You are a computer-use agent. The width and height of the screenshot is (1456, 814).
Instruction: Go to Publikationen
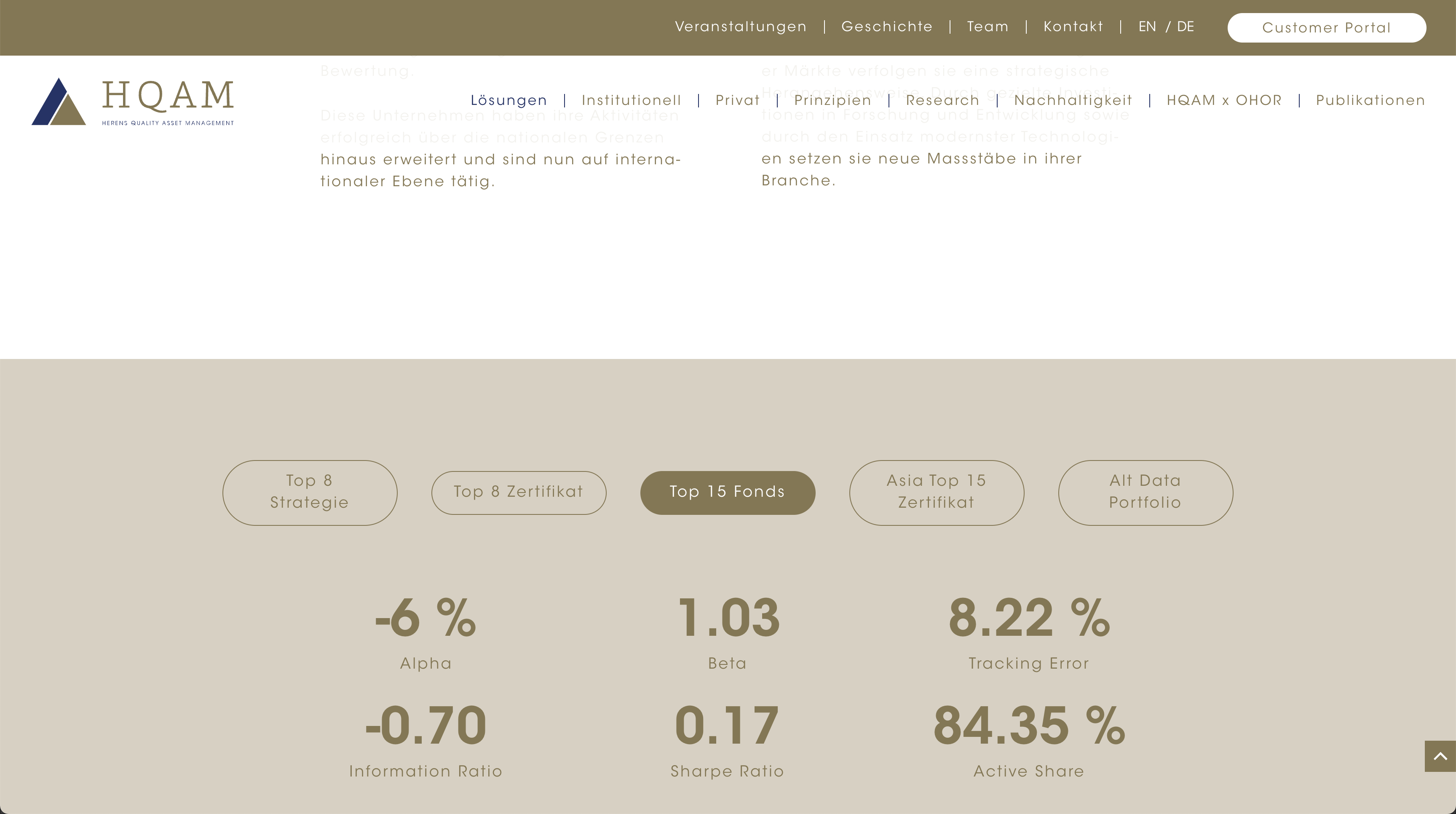tap(1370, 101)
